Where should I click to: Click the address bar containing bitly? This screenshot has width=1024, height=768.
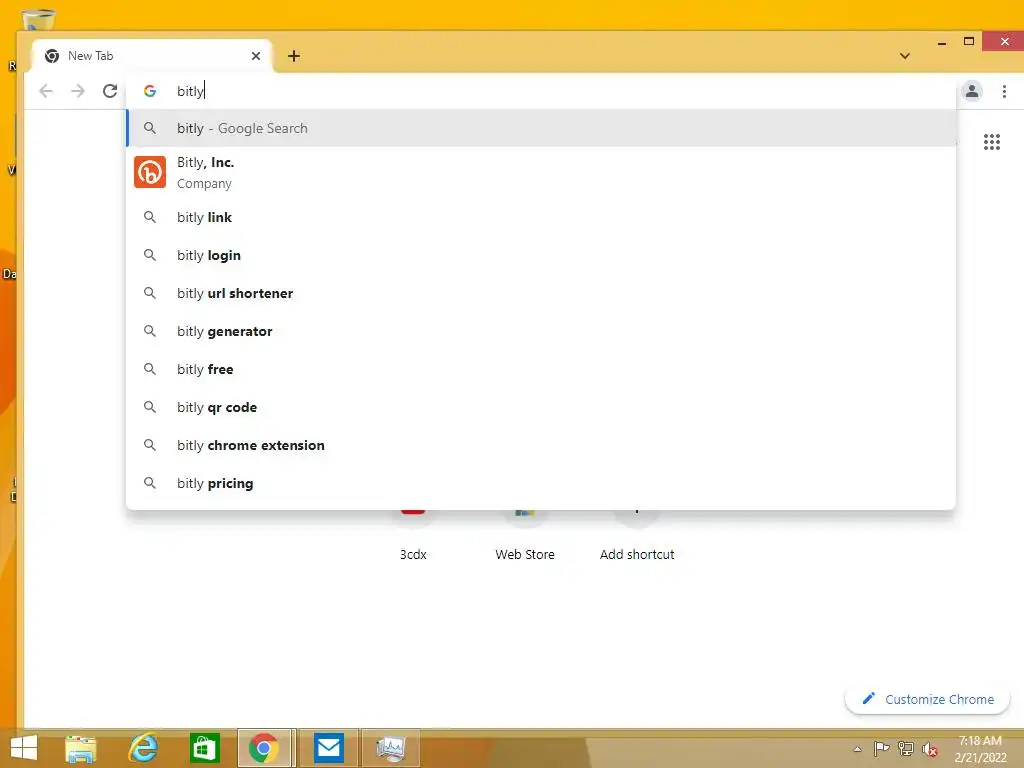pos(542,91)
